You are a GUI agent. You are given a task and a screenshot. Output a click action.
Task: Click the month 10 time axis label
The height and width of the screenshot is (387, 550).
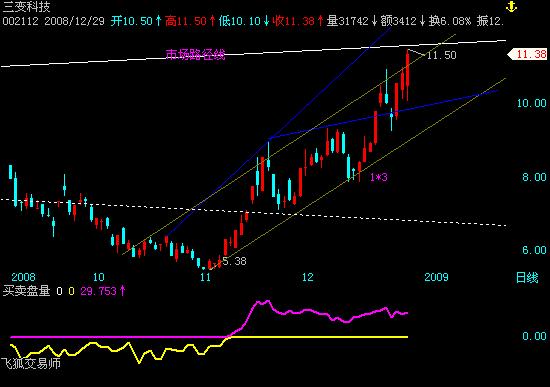[99, 277]
